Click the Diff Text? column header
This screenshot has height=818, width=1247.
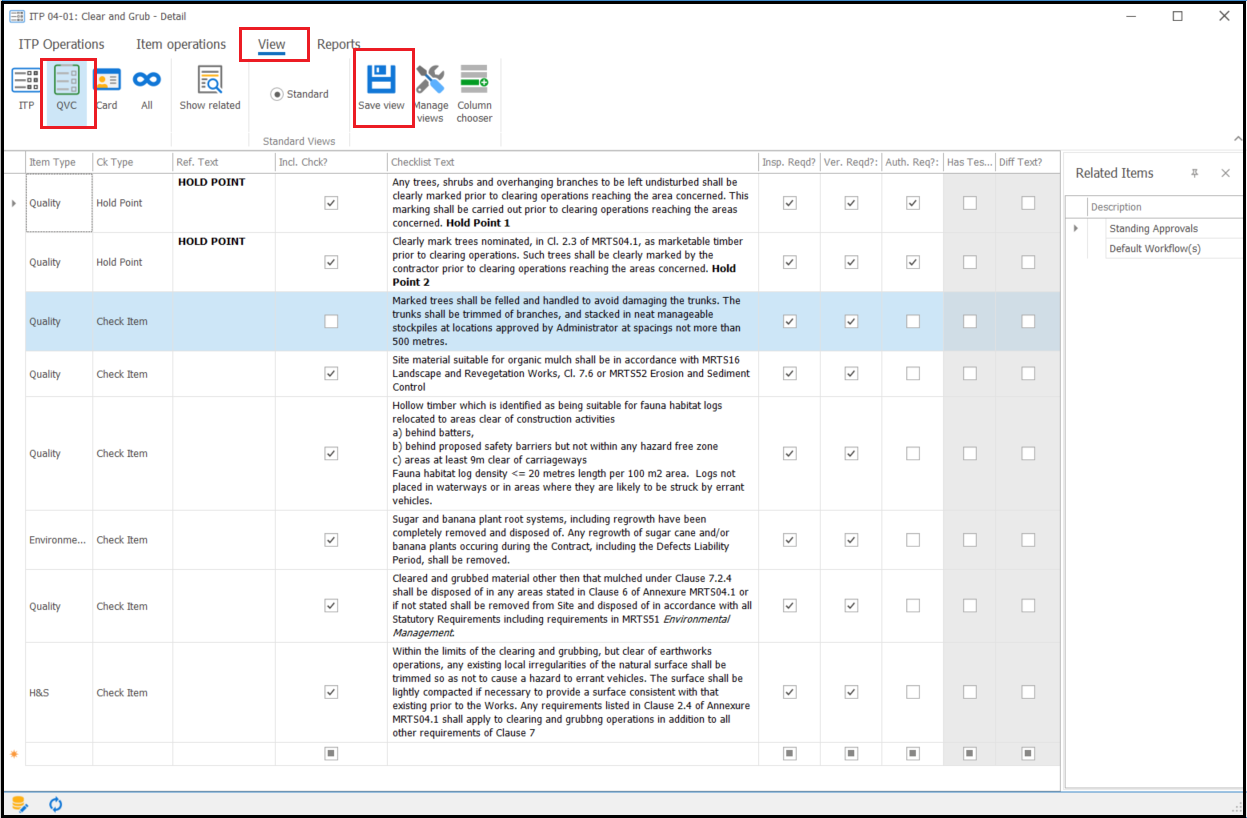click(x=1028, y=162)
